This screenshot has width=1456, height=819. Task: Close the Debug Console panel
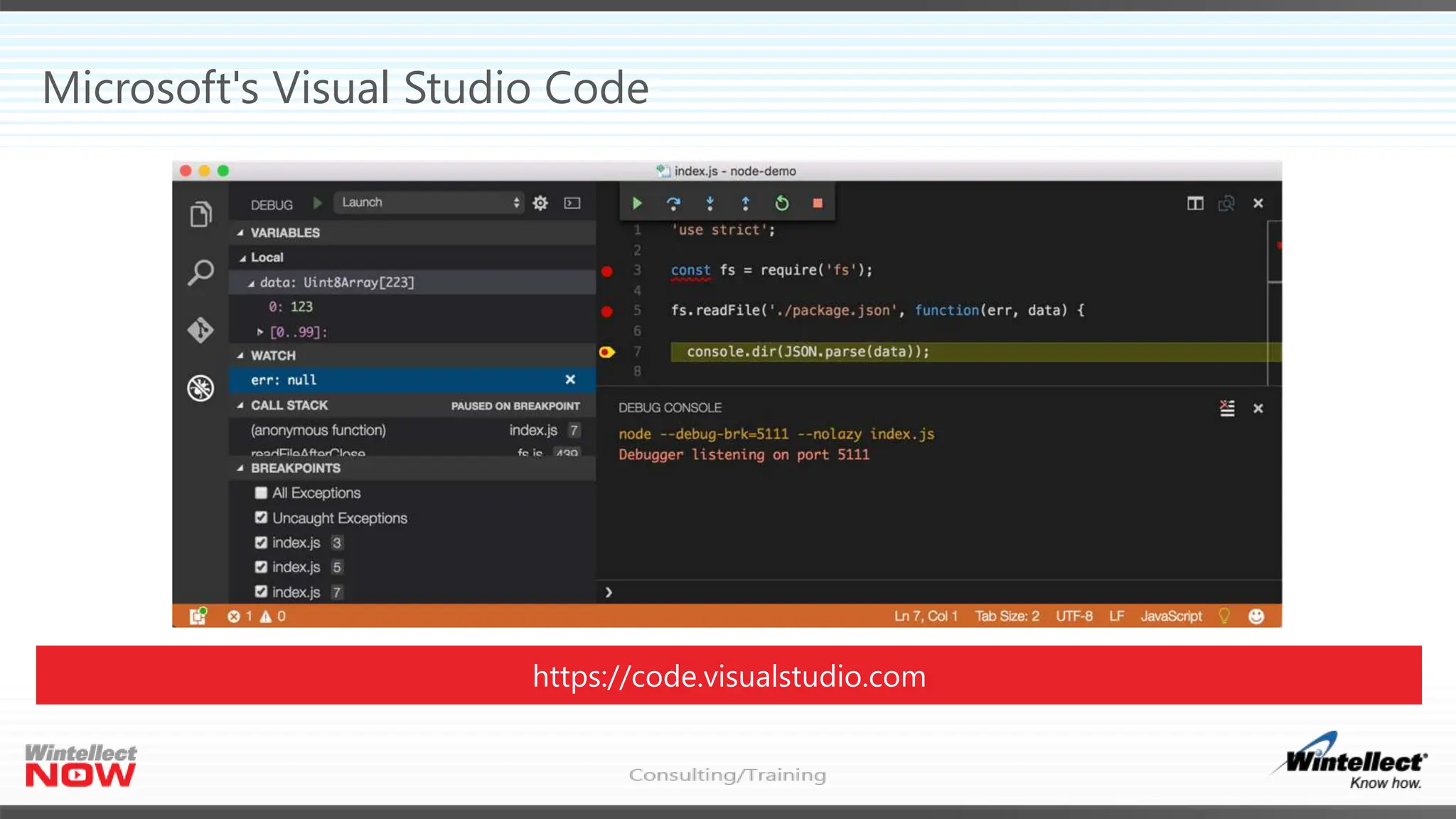pos(1258,408)
